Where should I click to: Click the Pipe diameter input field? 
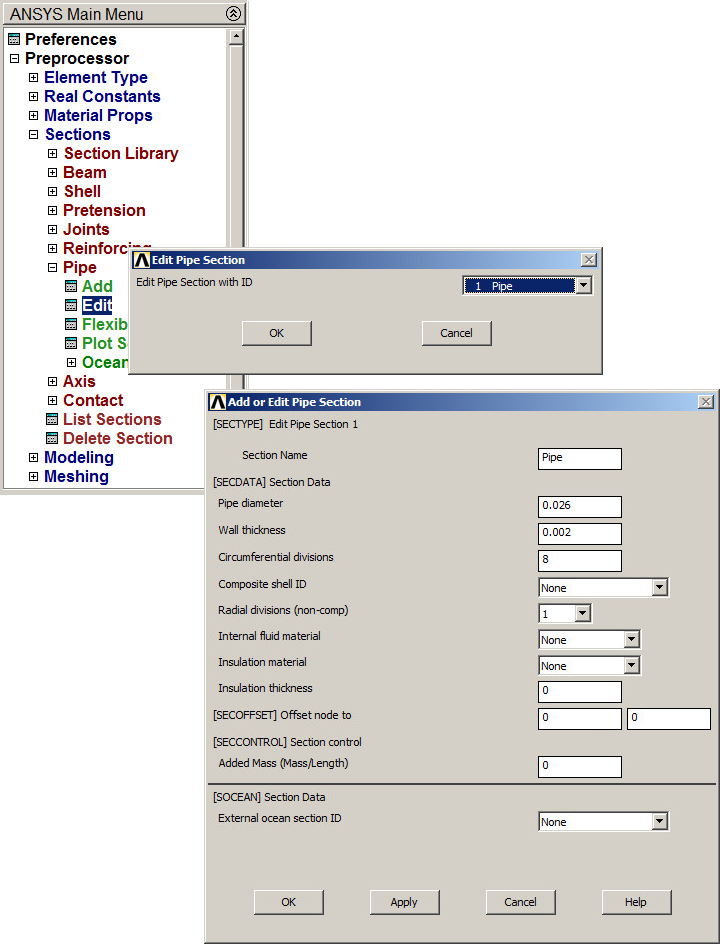(x=579, y=506)
